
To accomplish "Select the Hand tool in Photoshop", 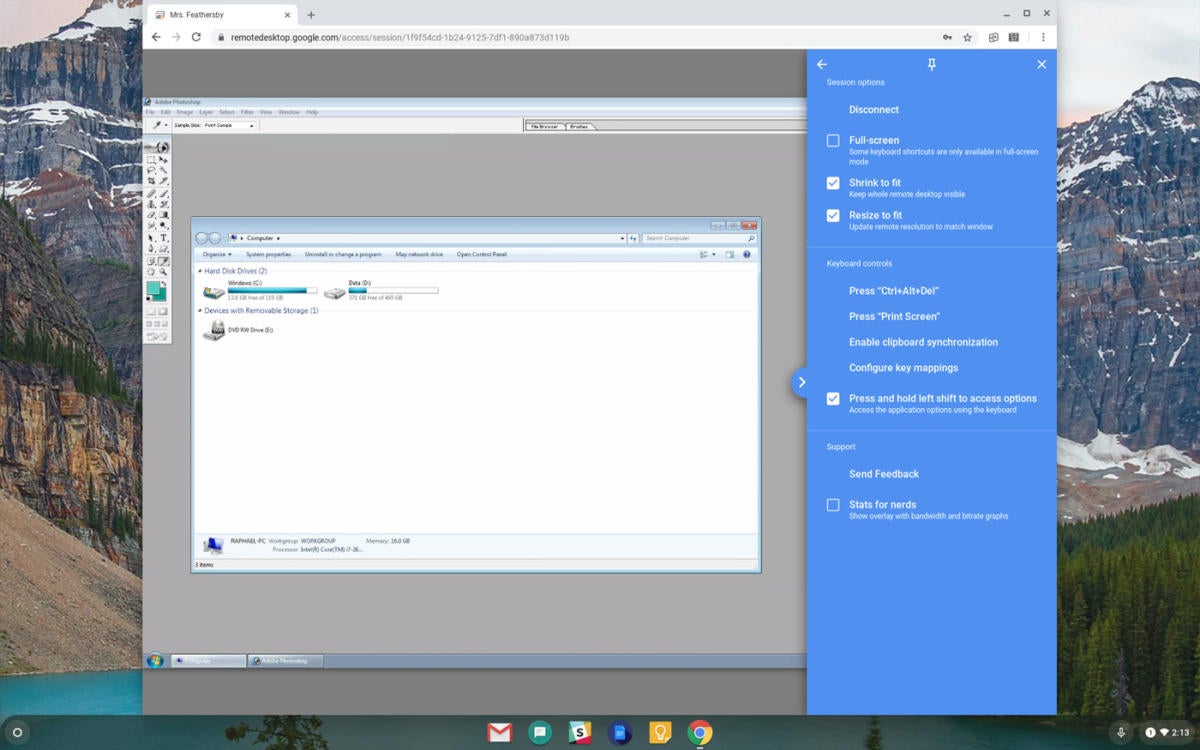I will [x=152, y=271].
